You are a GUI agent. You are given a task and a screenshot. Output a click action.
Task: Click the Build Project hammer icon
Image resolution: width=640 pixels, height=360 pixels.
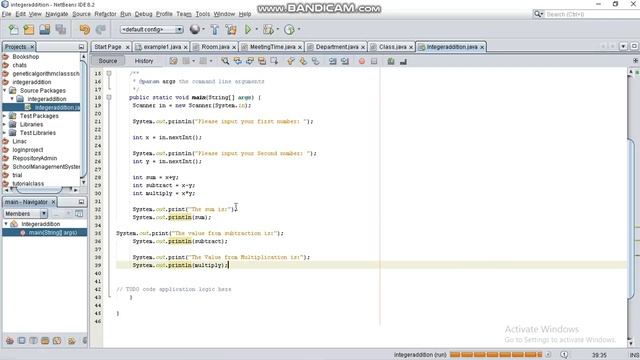click(x=215, y=29)
